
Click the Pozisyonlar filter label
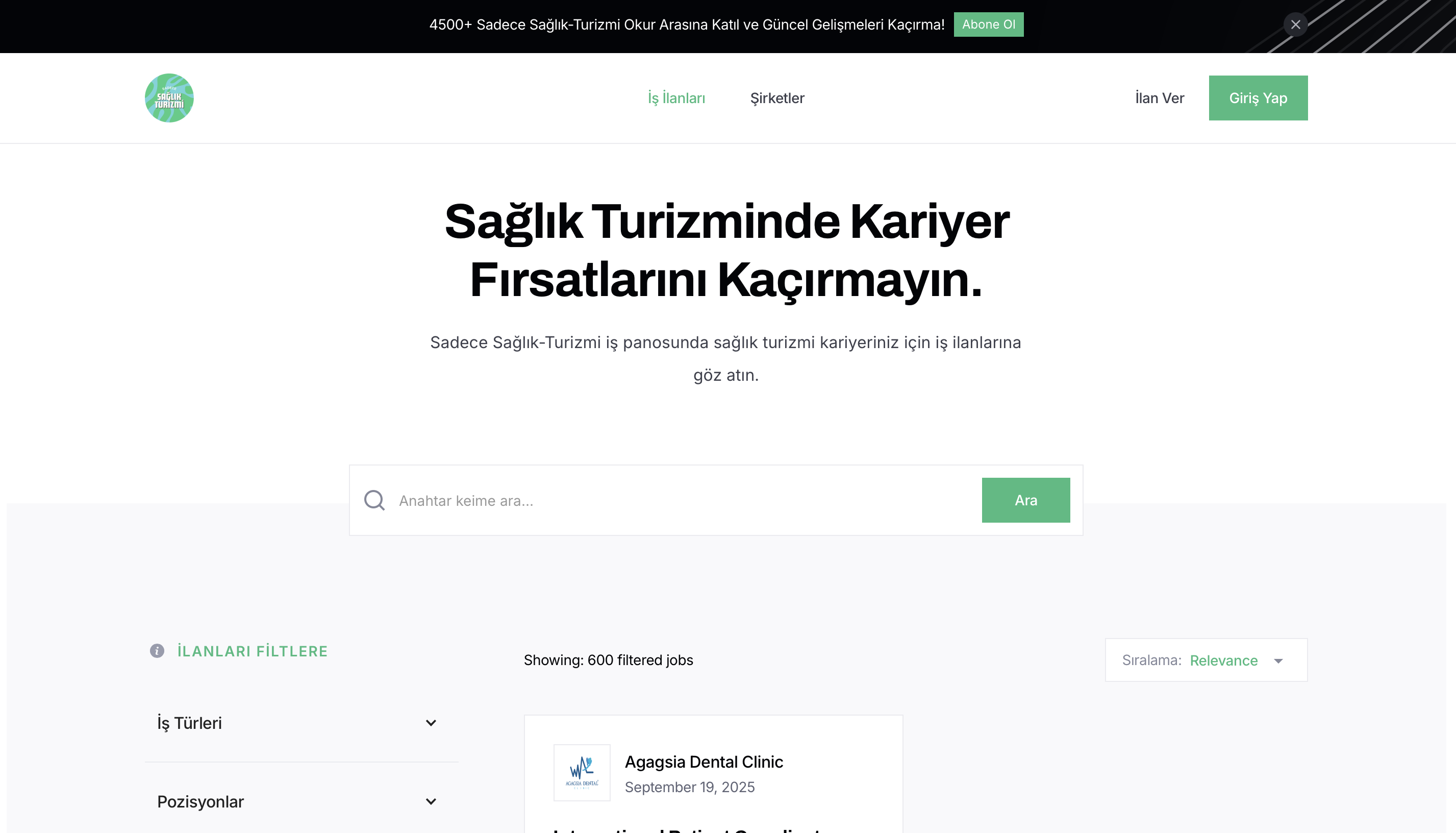[x=200, y=801]
